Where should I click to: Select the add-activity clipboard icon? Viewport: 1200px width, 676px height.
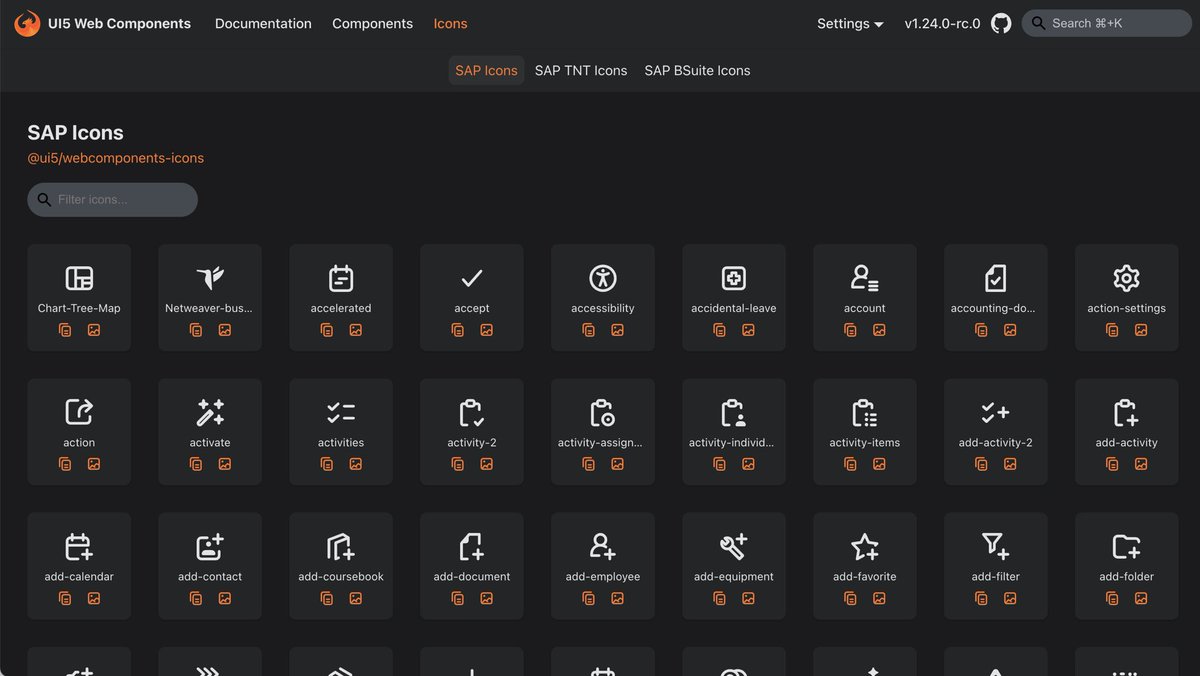pos(1127,412)
